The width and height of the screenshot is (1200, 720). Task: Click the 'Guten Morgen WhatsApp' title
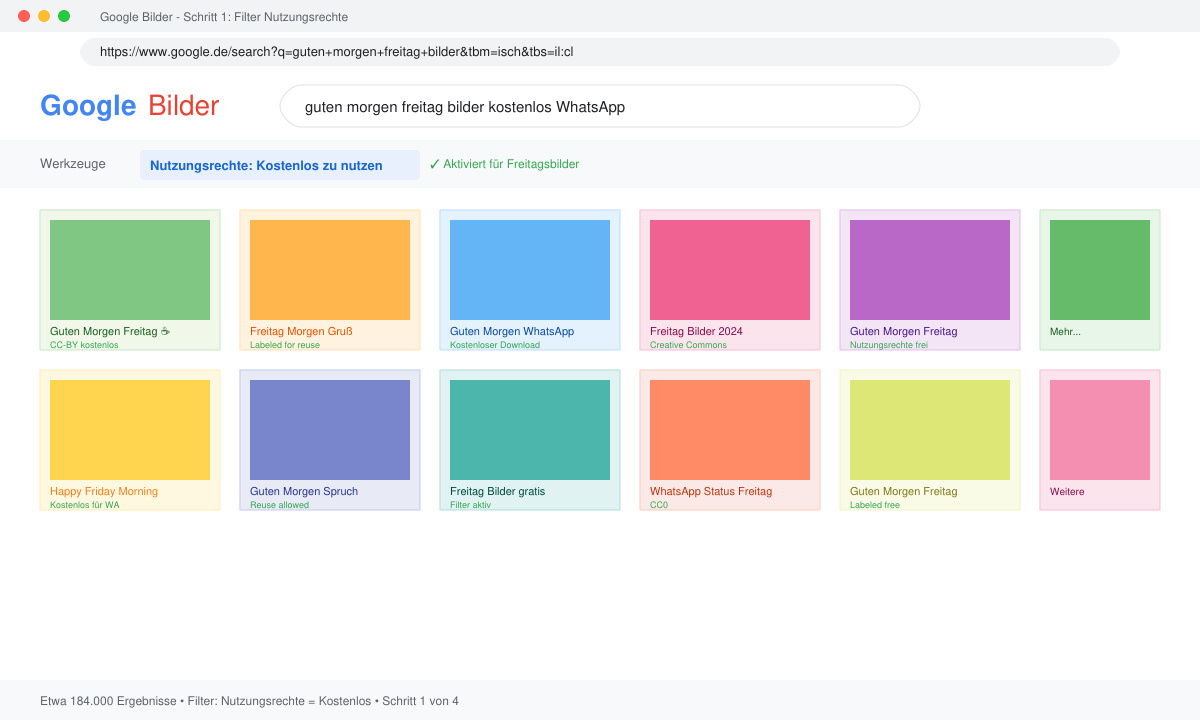512,331
